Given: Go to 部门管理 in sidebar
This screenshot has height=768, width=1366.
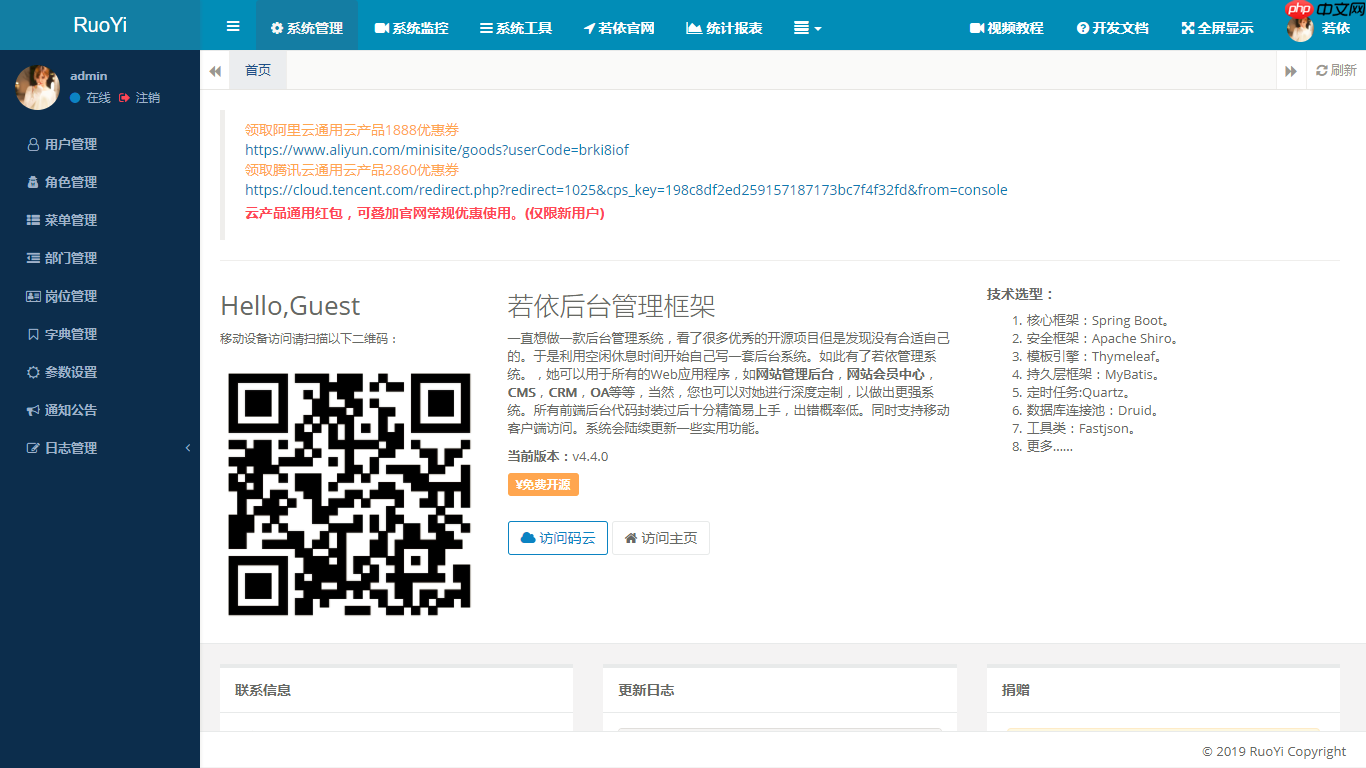Looking at the screenshot, I should click(70, 258).
